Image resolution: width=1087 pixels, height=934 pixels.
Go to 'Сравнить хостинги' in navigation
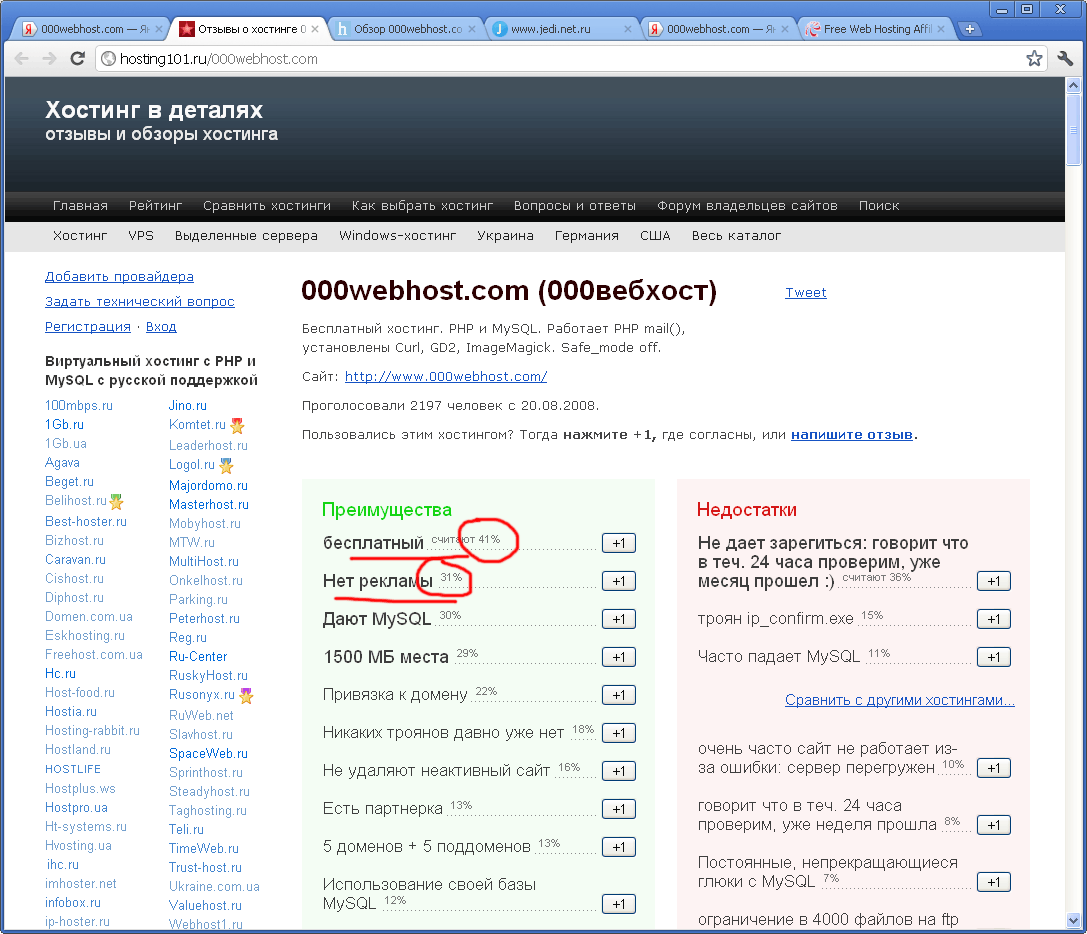pyautogui.click(x=267, y=206)
